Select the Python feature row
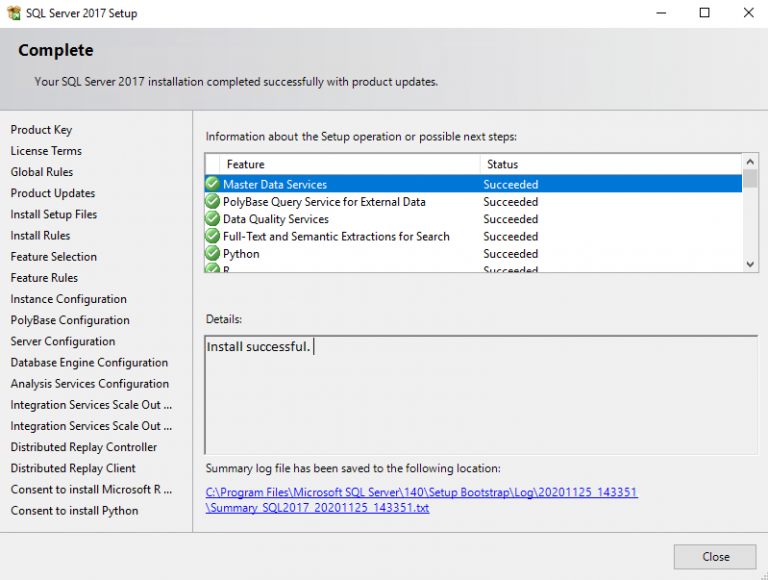Image resolution: width=768 pixels, height=580 pixels. tap(473, 254)
